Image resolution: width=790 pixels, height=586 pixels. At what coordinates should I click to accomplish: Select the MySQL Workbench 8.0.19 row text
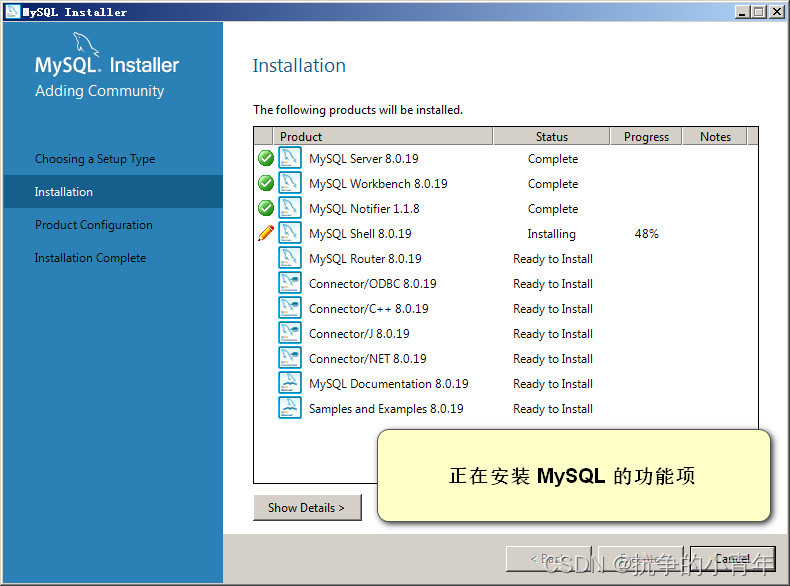(x=378, y=184)
